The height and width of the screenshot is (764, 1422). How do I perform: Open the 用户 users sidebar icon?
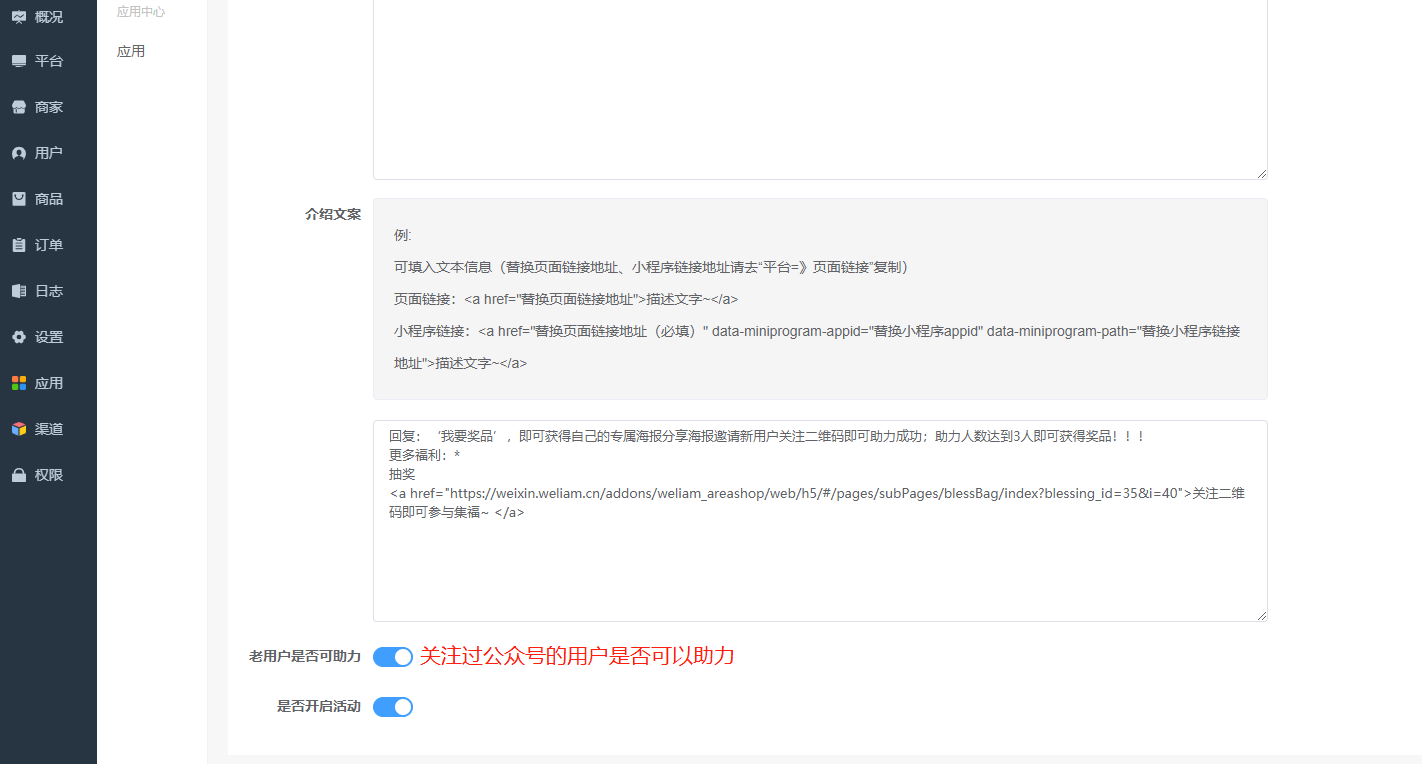click(19, 153)
